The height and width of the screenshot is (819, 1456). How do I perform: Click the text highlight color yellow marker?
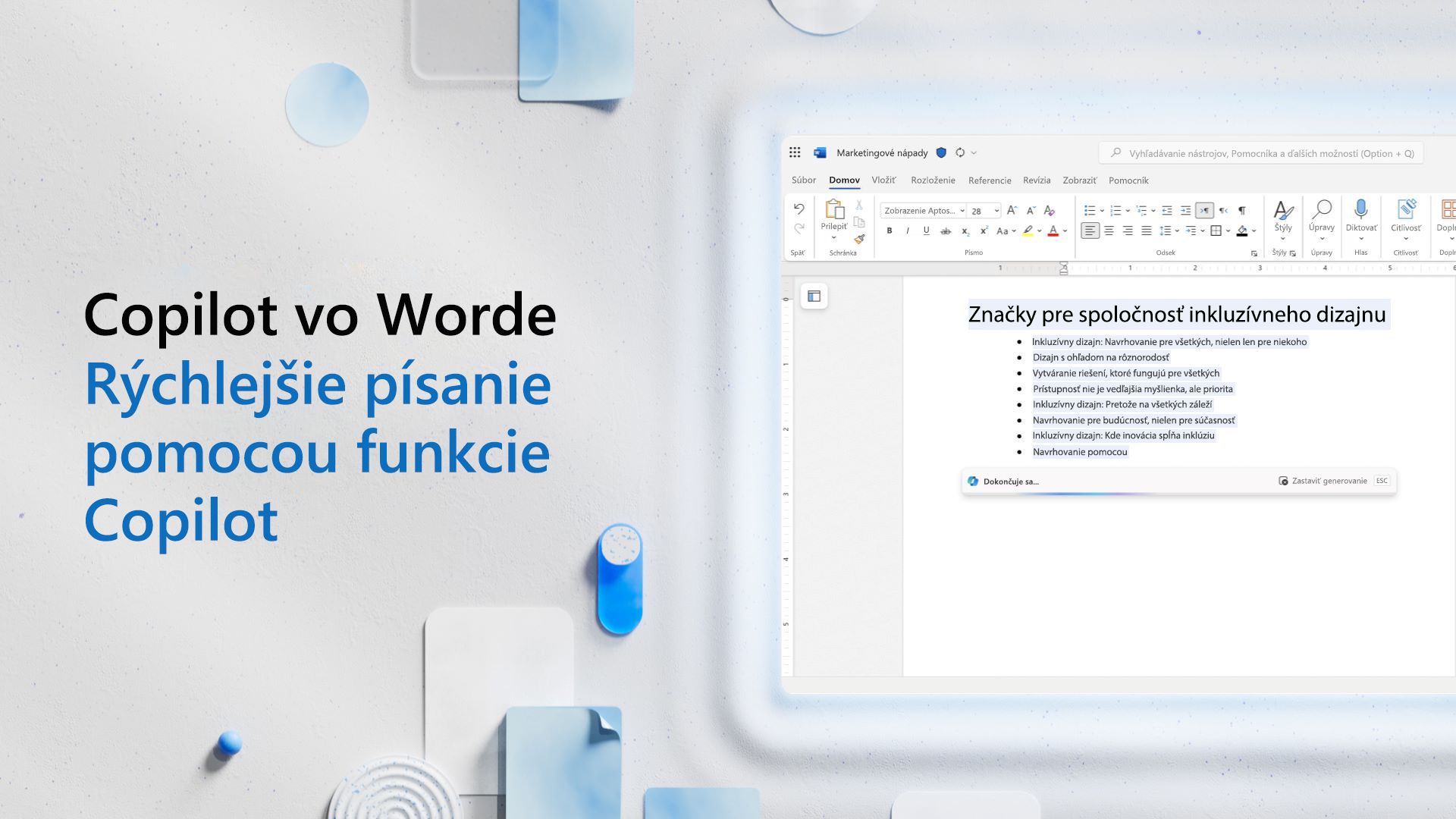1028,231
